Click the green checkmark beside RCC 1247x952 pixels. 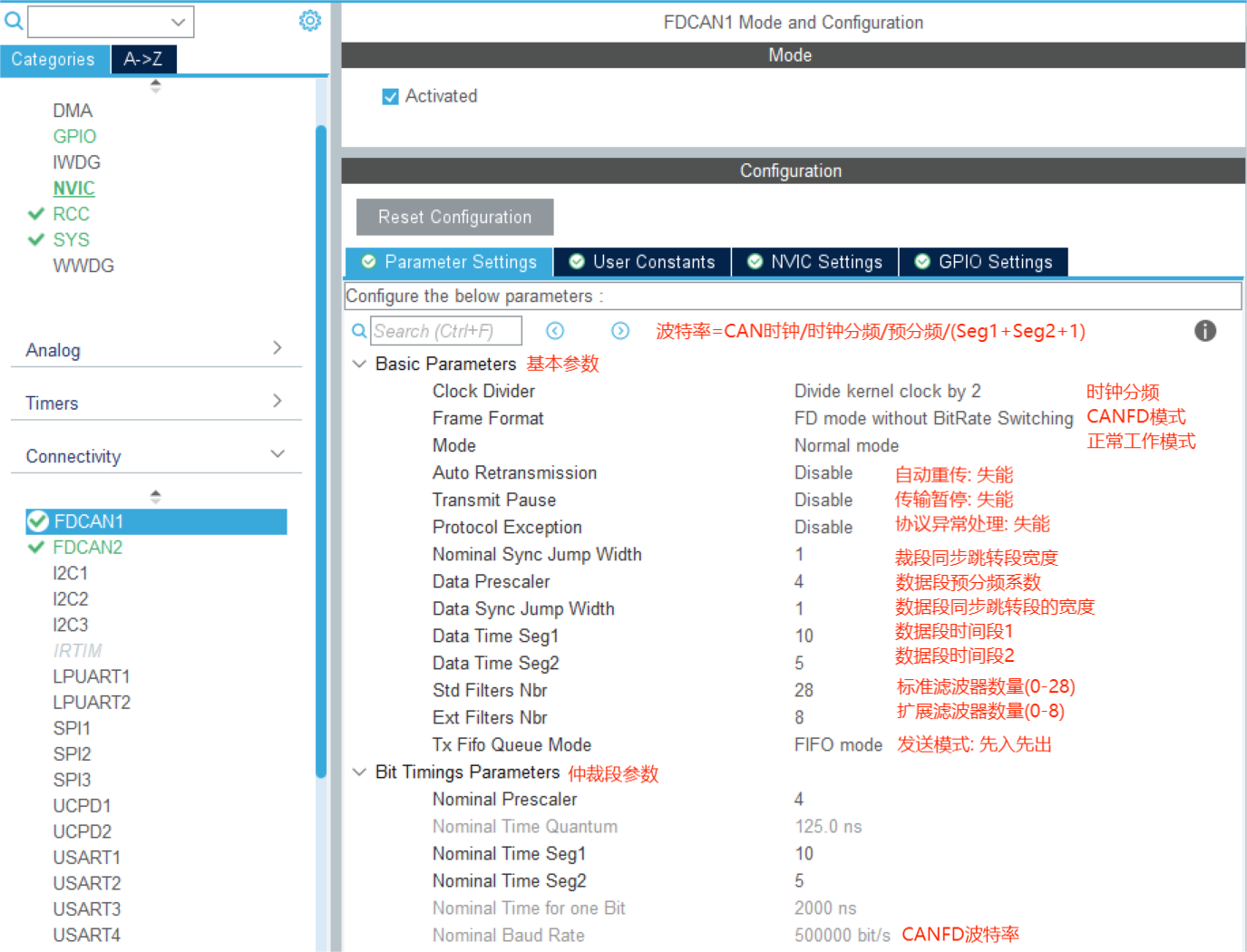(x=36, y=214)
